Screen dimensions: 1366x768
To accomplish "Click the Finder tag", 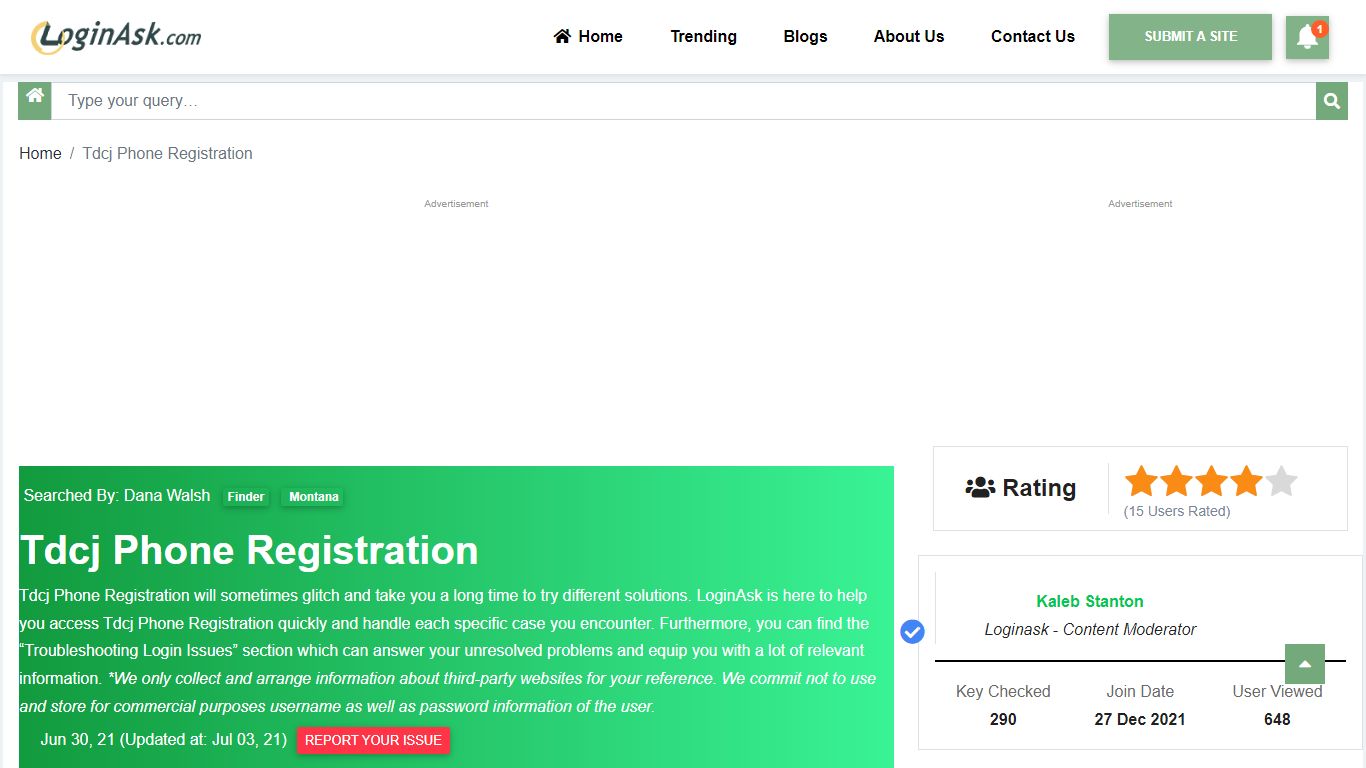I will tap(246, 497).
